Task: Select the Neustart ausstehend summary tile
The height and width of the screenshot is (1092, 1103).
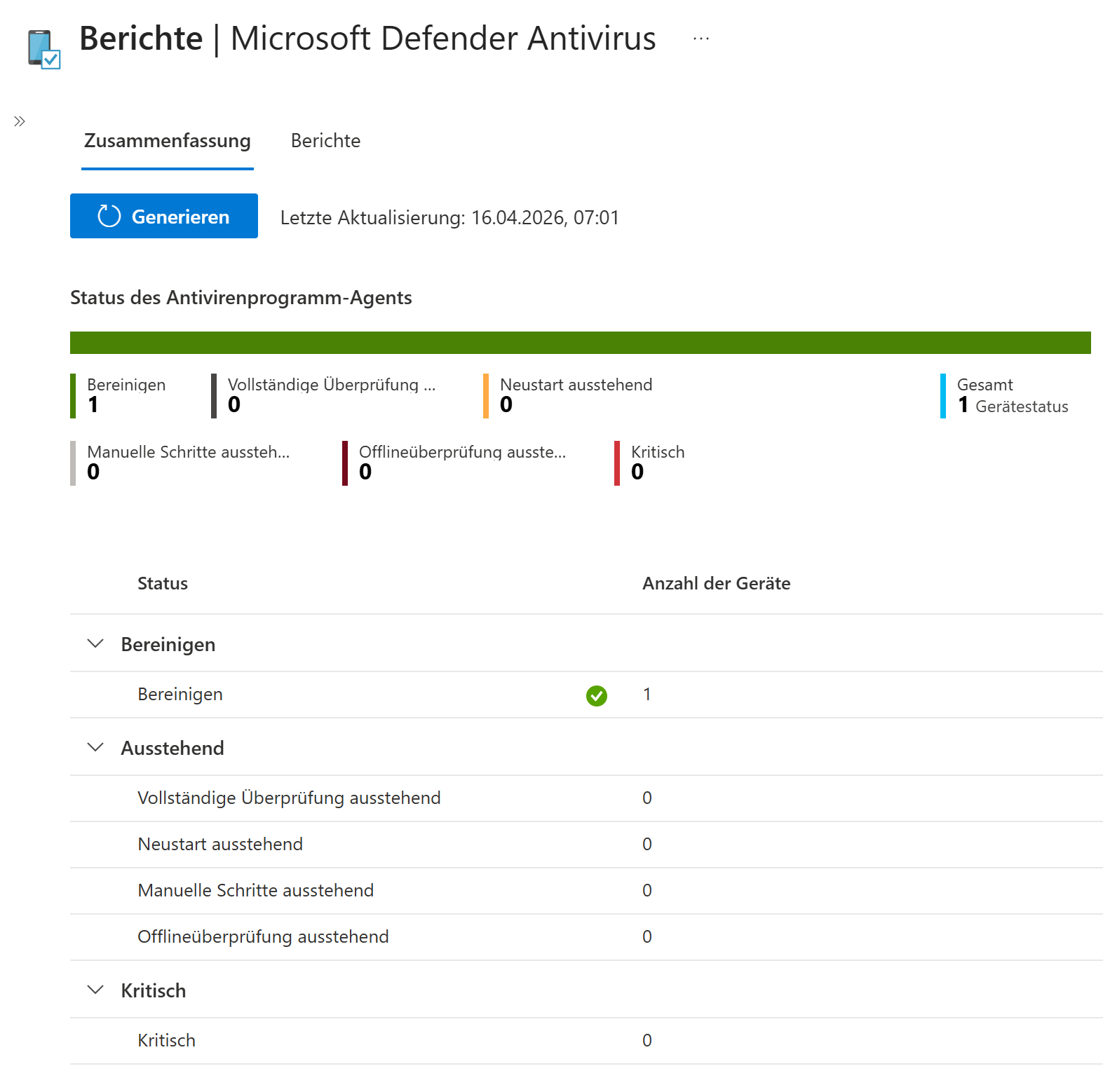Action: [569, 395]
